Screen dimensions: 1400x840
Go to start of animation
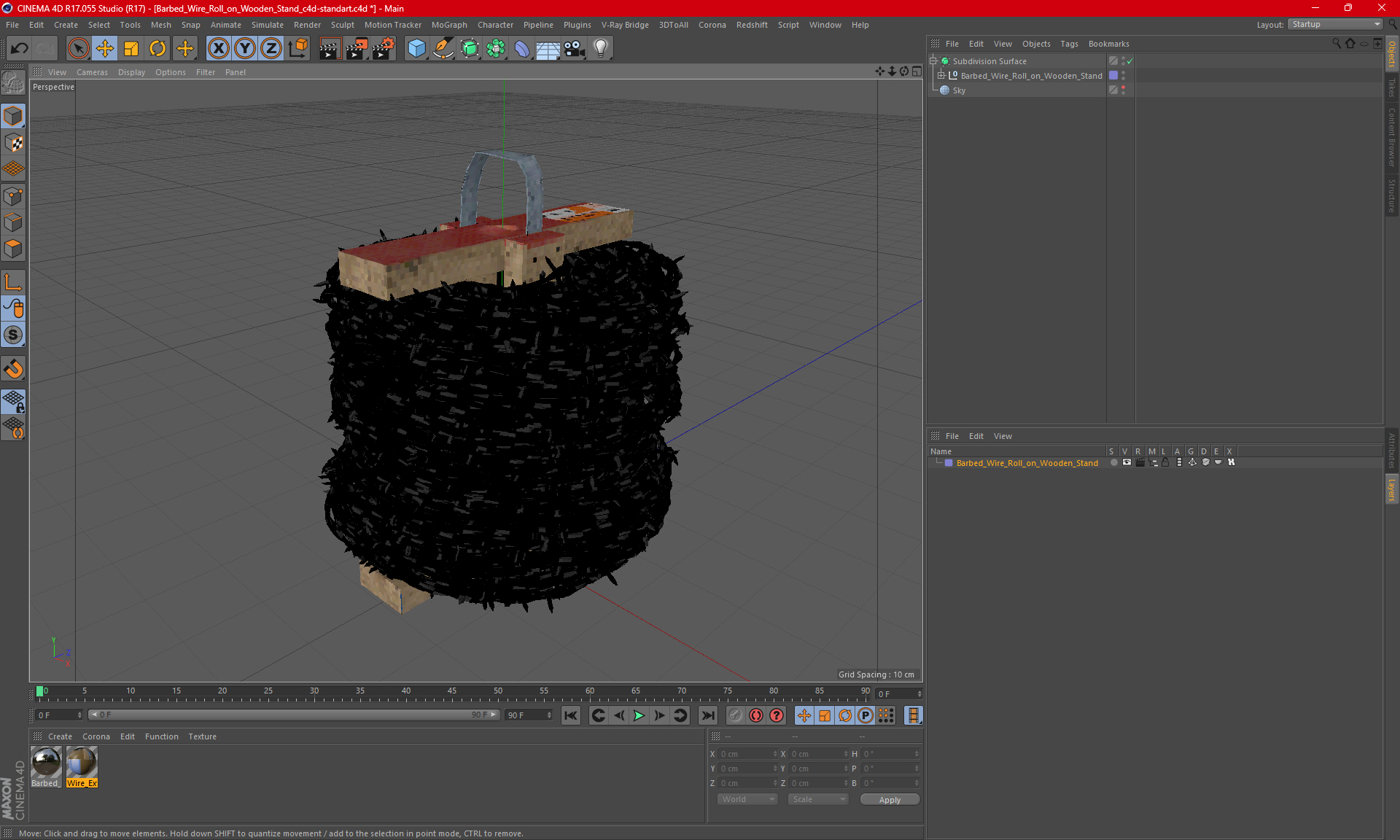coord(570,715)
